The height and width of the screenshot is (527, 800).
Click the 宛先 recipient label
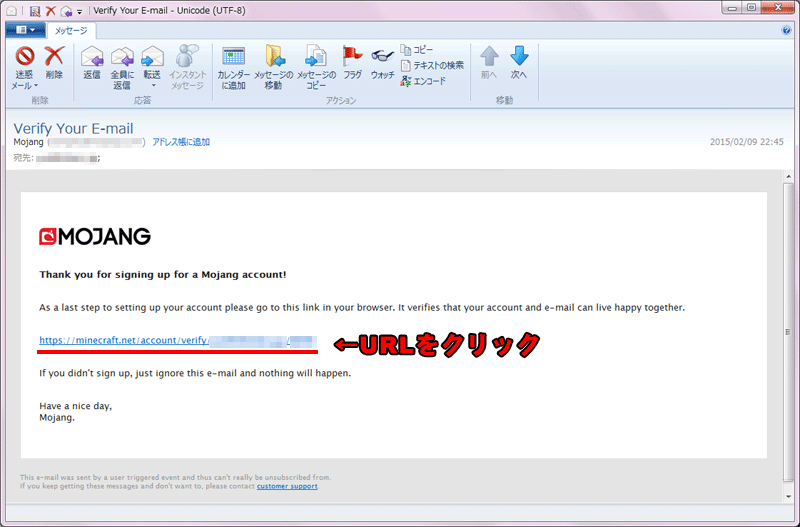[x=23, y=158]
